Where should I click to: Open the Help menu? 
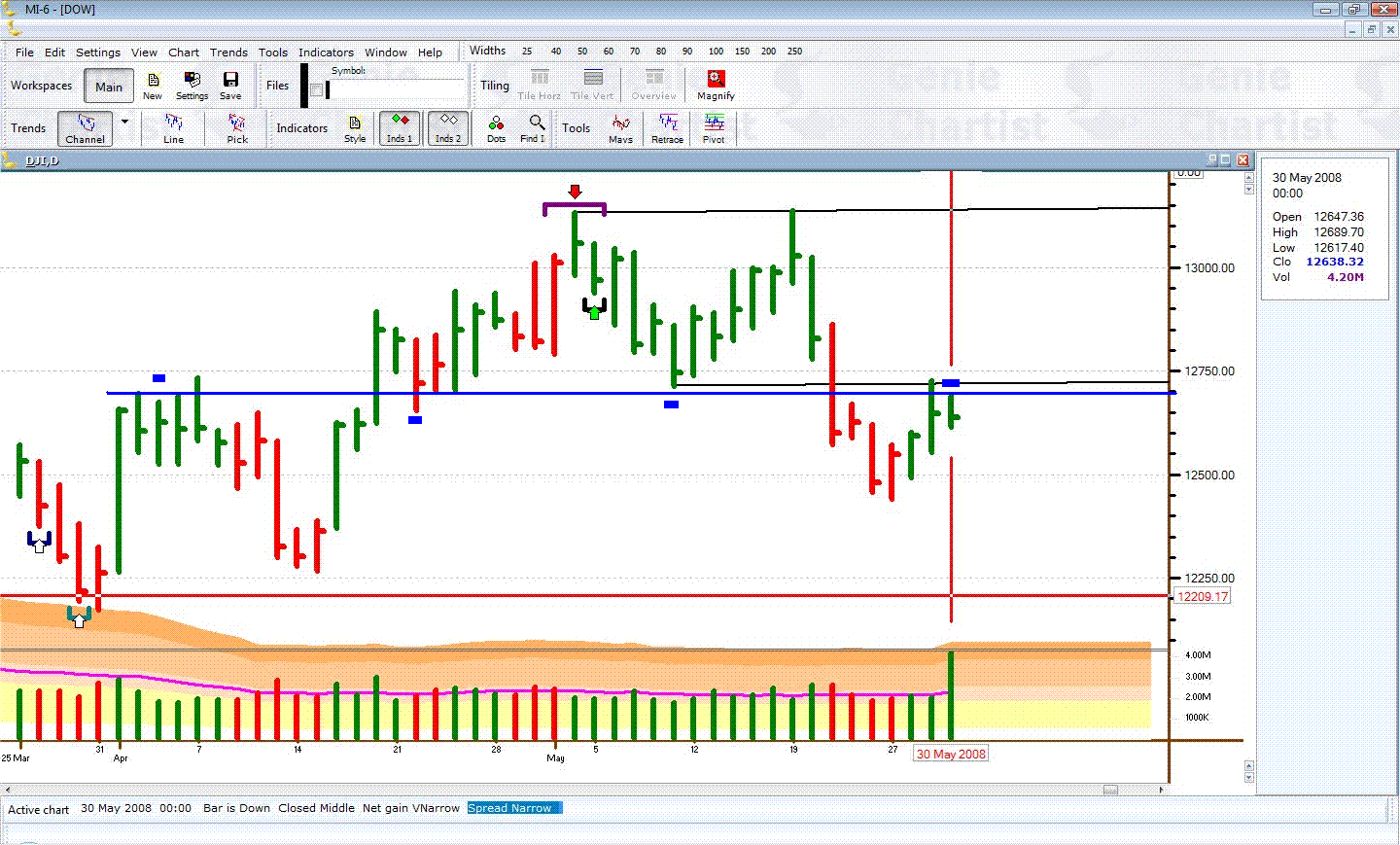[430, 53]
